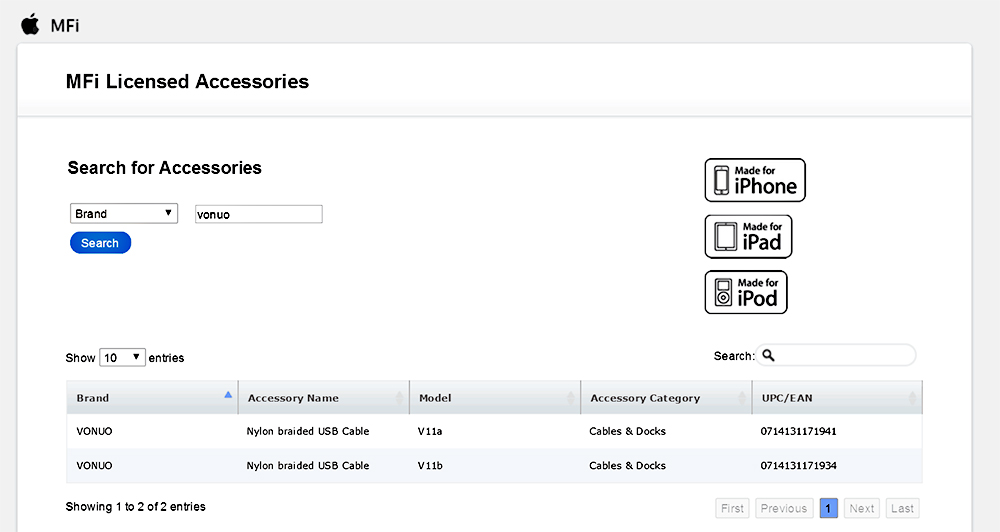Click the Made for iPhone badge
The height and width of the screenshot is (532, 1000).
pyautogui.click(x=754, y=180)
